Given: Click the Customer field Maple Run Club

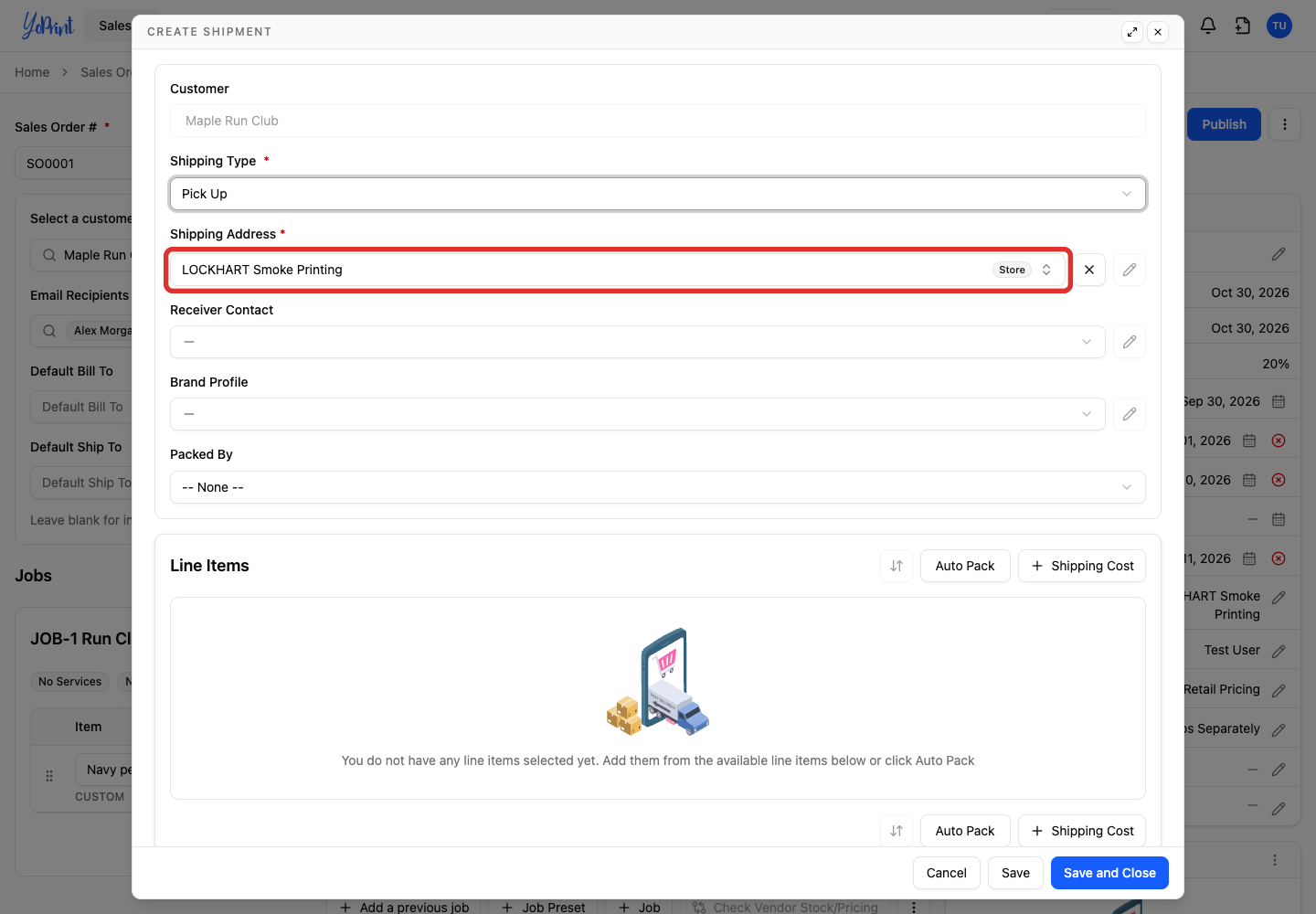Looking at the screenshot, I should [658, 121].
